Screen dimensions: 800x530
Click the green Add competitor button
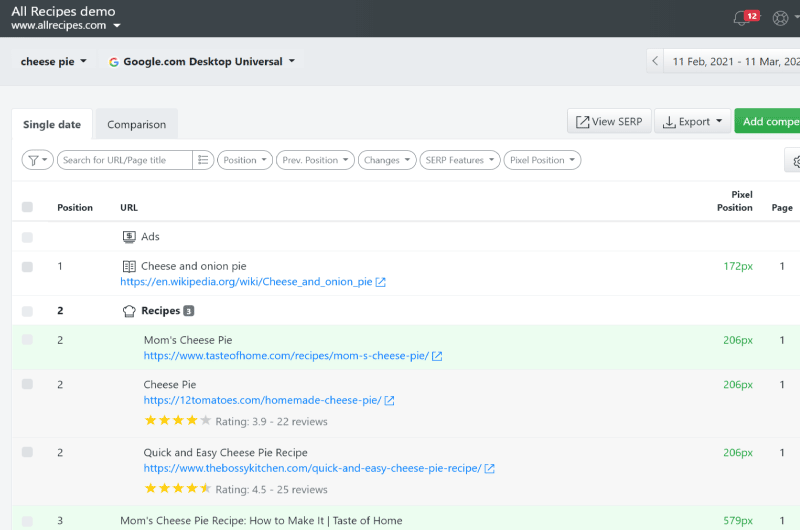click(x=767, y=121)
